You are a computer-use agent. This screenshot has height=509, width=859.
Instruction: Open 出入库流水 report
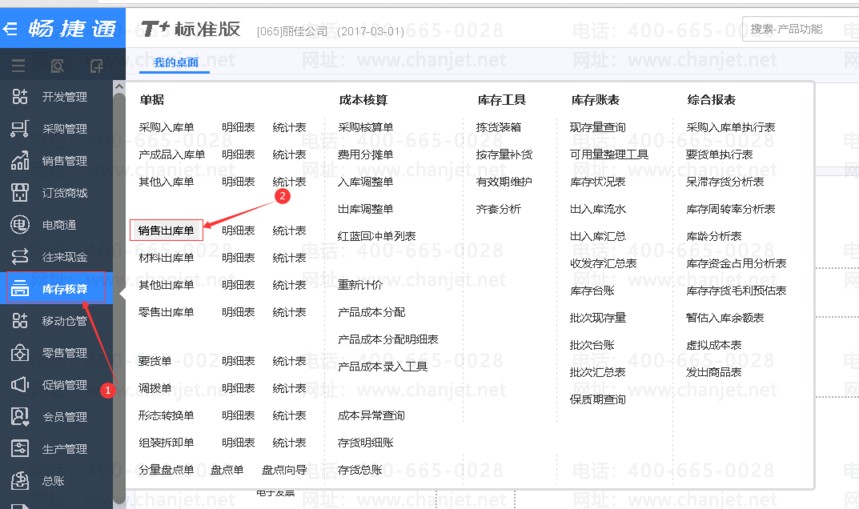click(x=598, y=209)
